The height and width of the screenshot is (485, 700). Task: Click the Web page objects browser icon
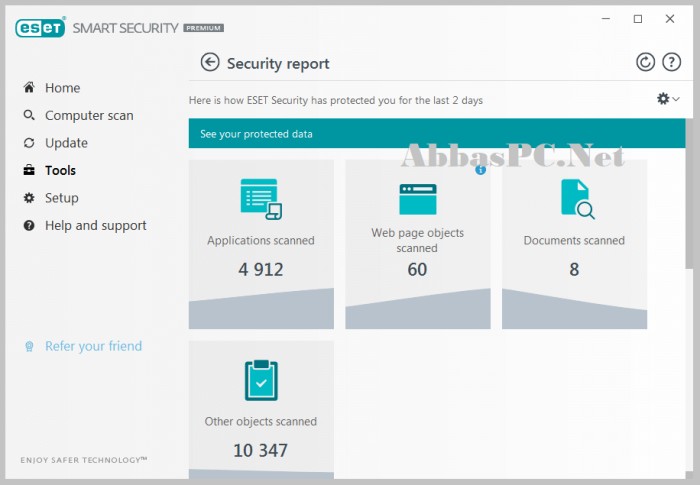pyautogui.click(x=418, y=199)
